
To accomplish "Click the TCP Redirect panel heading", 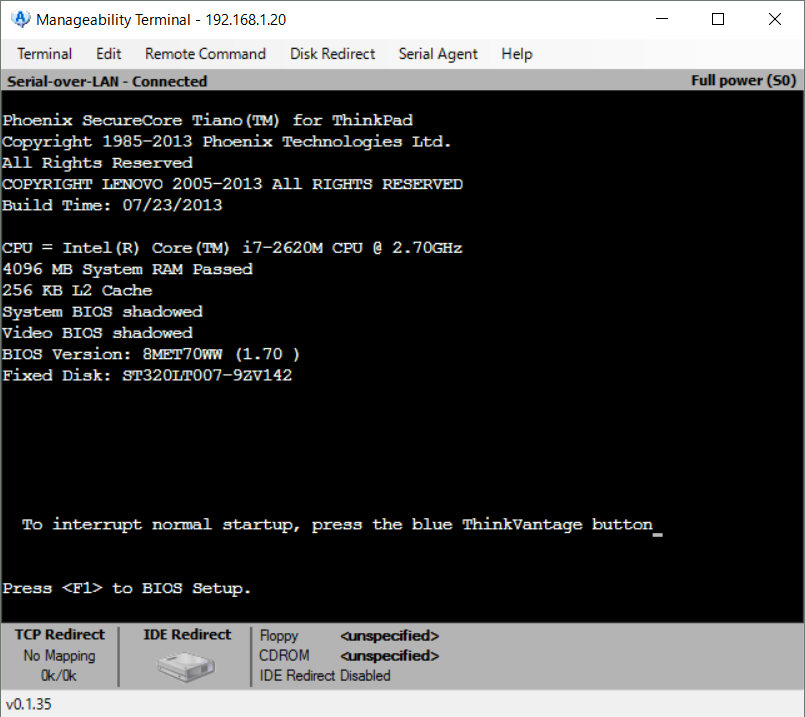I will (60, 635).
